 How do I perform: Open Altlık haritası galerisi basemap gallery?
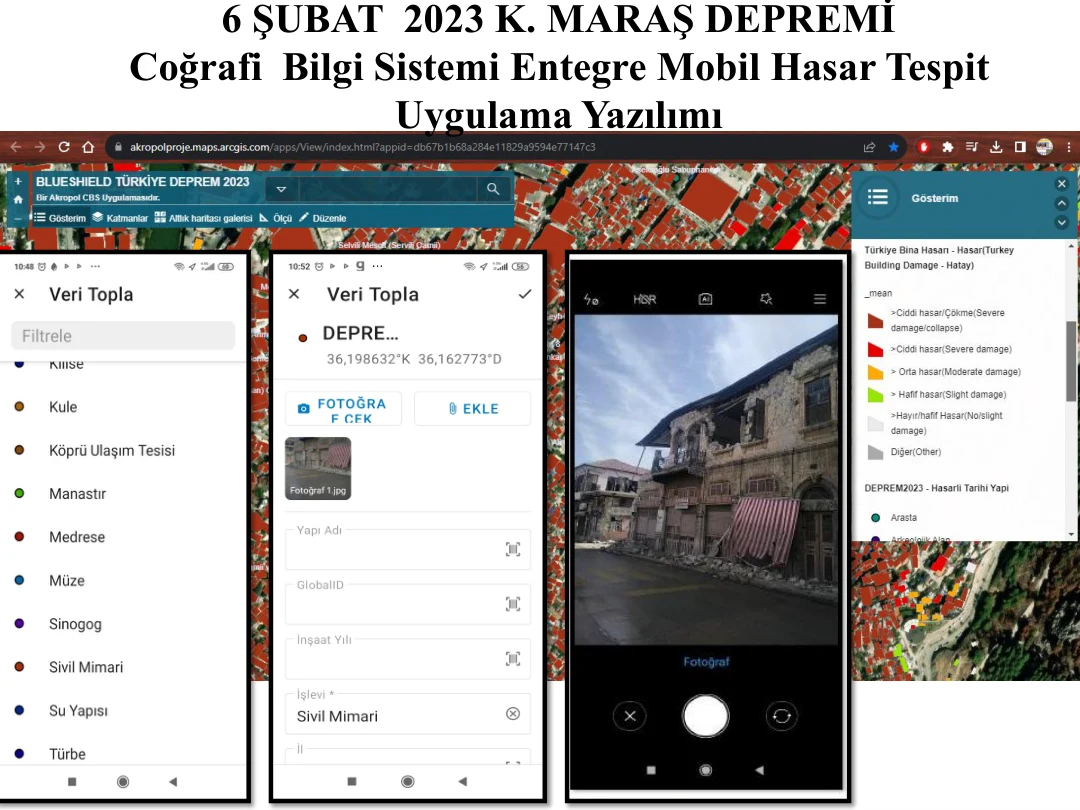(203, 218)
